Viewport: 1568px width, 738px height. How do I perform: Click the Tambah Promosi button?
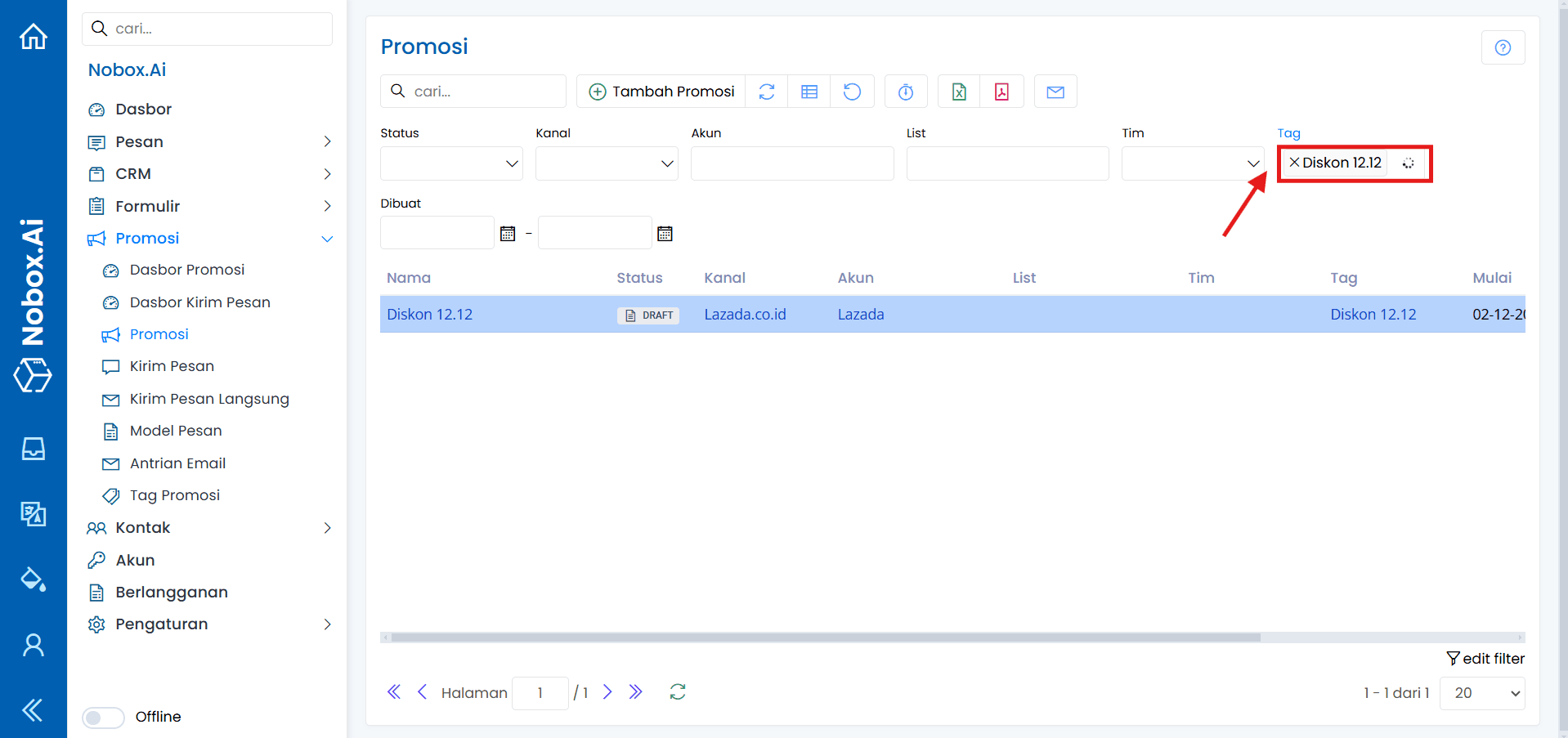(x=661, y=92)
